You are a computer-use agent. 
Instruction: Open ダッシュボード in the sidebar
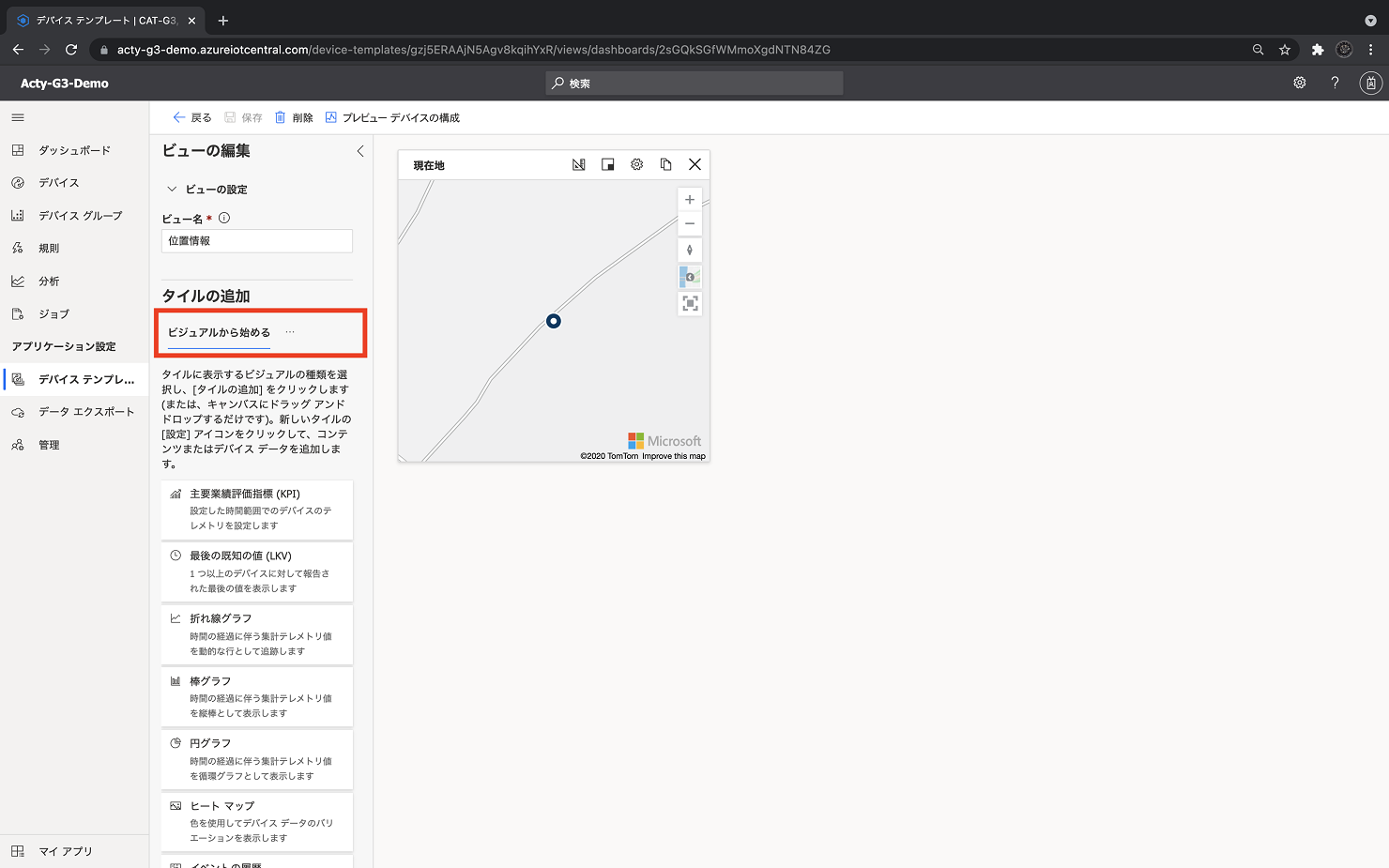75,150
